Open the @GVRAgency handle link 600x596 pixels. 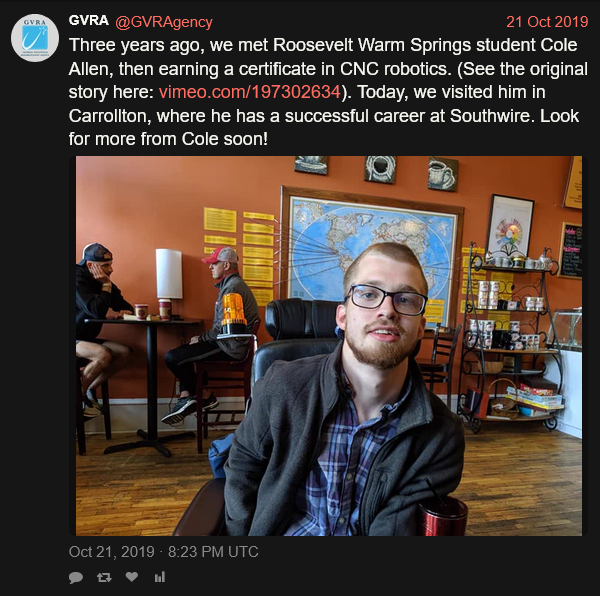pos(164,22)
